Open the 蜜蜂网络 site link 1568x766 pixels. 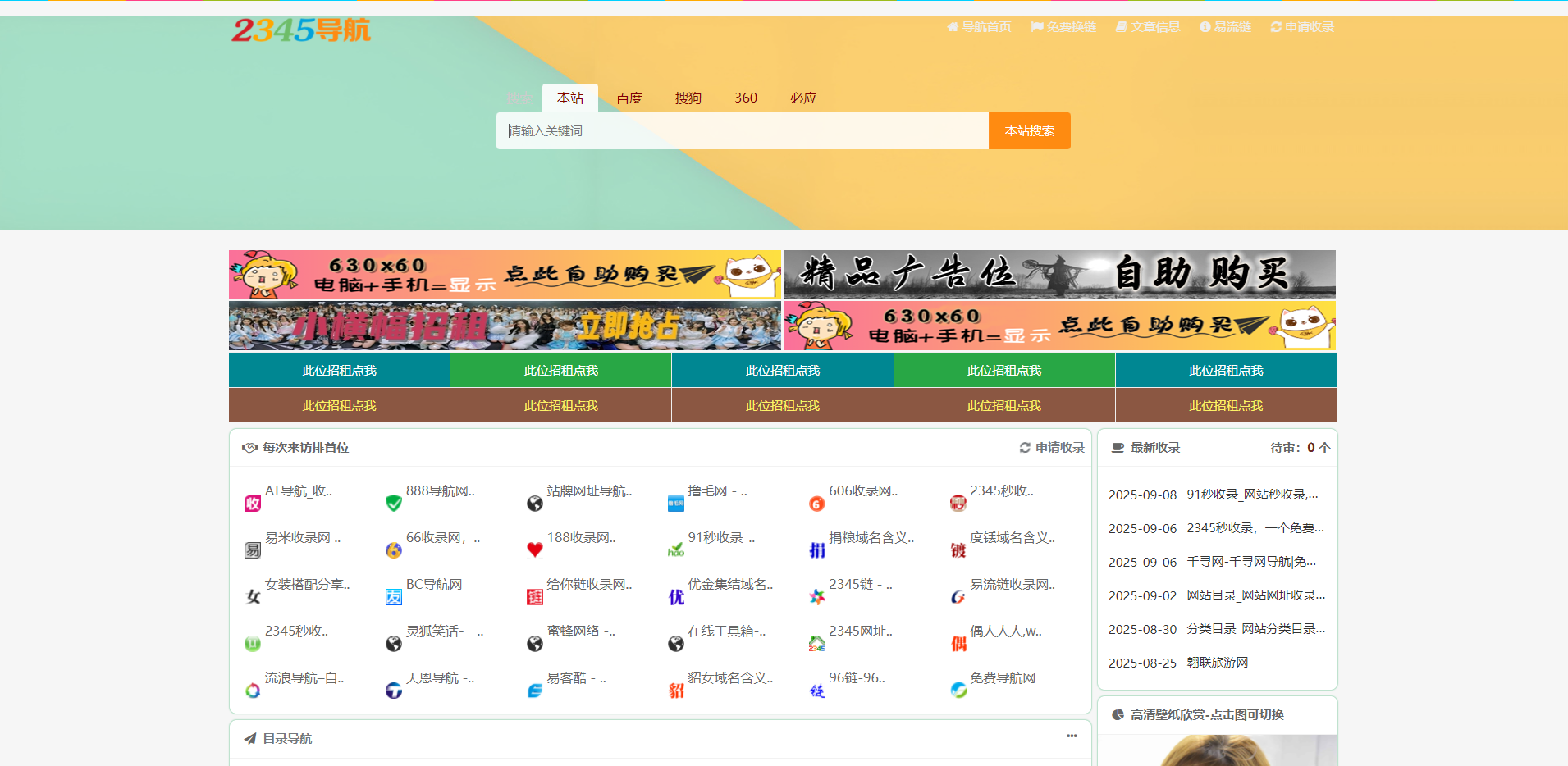pos(581,631)
